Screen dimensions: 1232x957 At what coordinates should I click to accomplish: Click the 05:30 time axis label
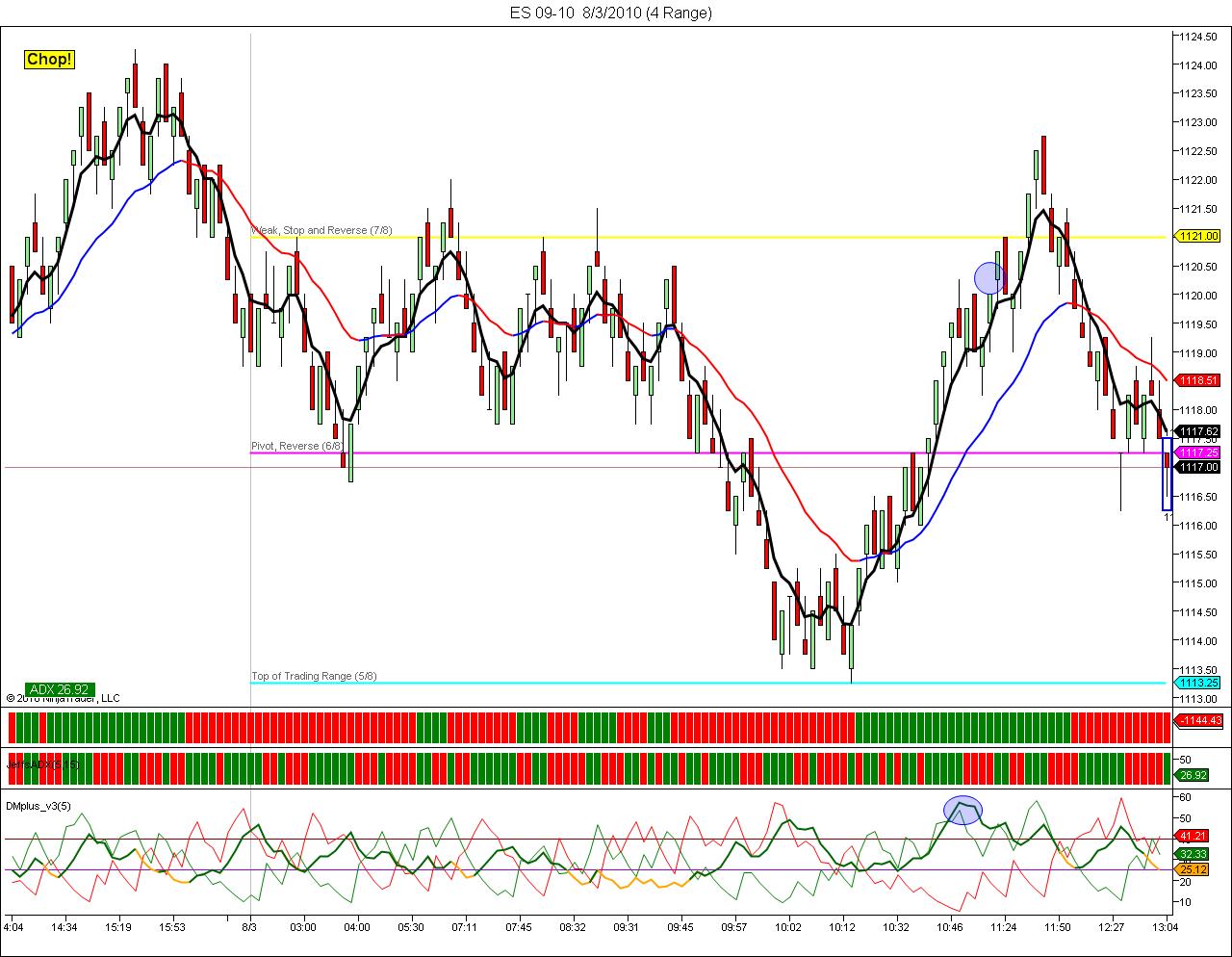[411, 927]
